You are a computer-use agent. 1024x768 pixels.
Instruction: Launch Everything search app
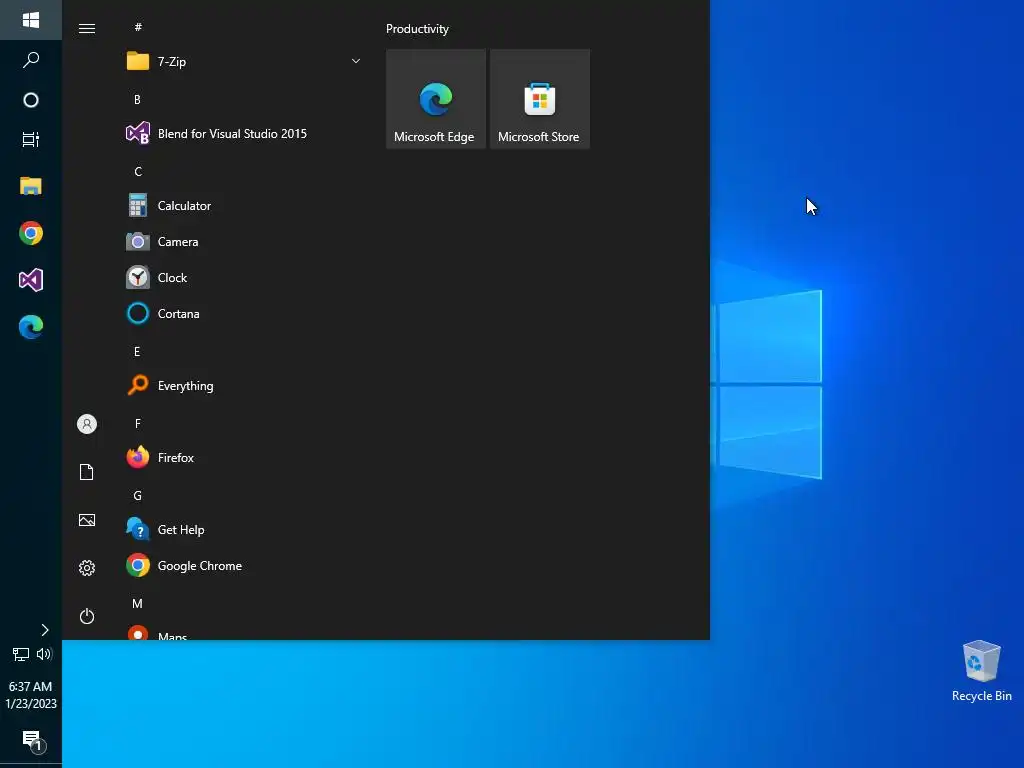(244, 386)
